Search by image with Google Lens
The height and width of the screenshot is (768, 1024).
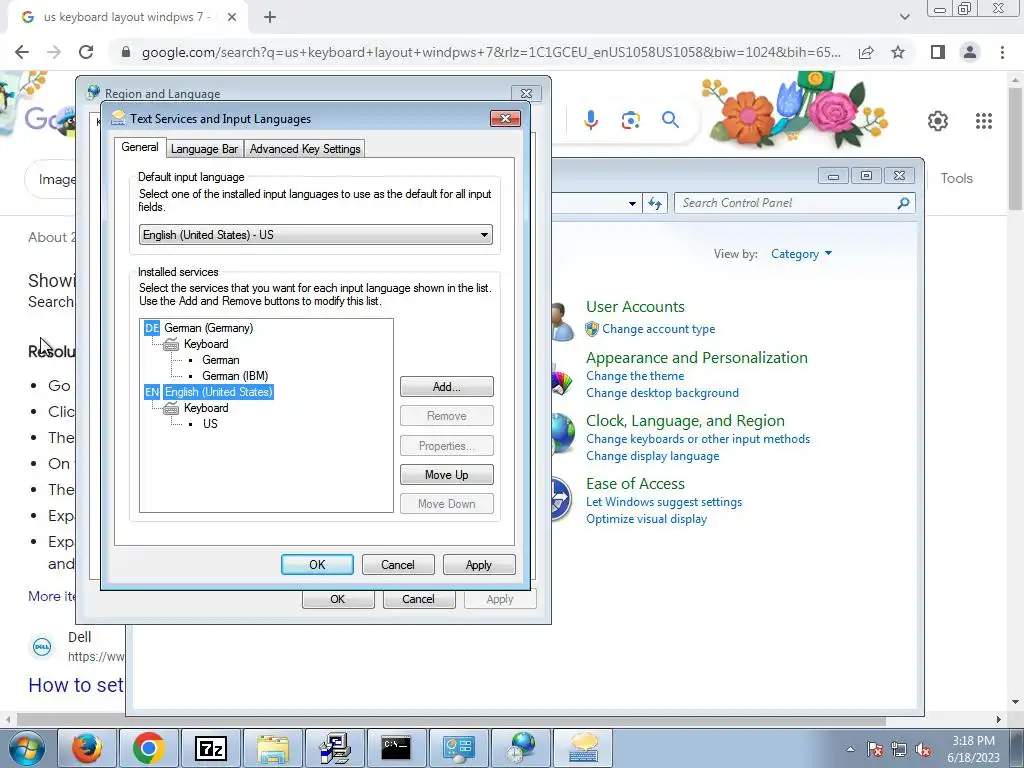pyautogui.click(x=630, y=120)
